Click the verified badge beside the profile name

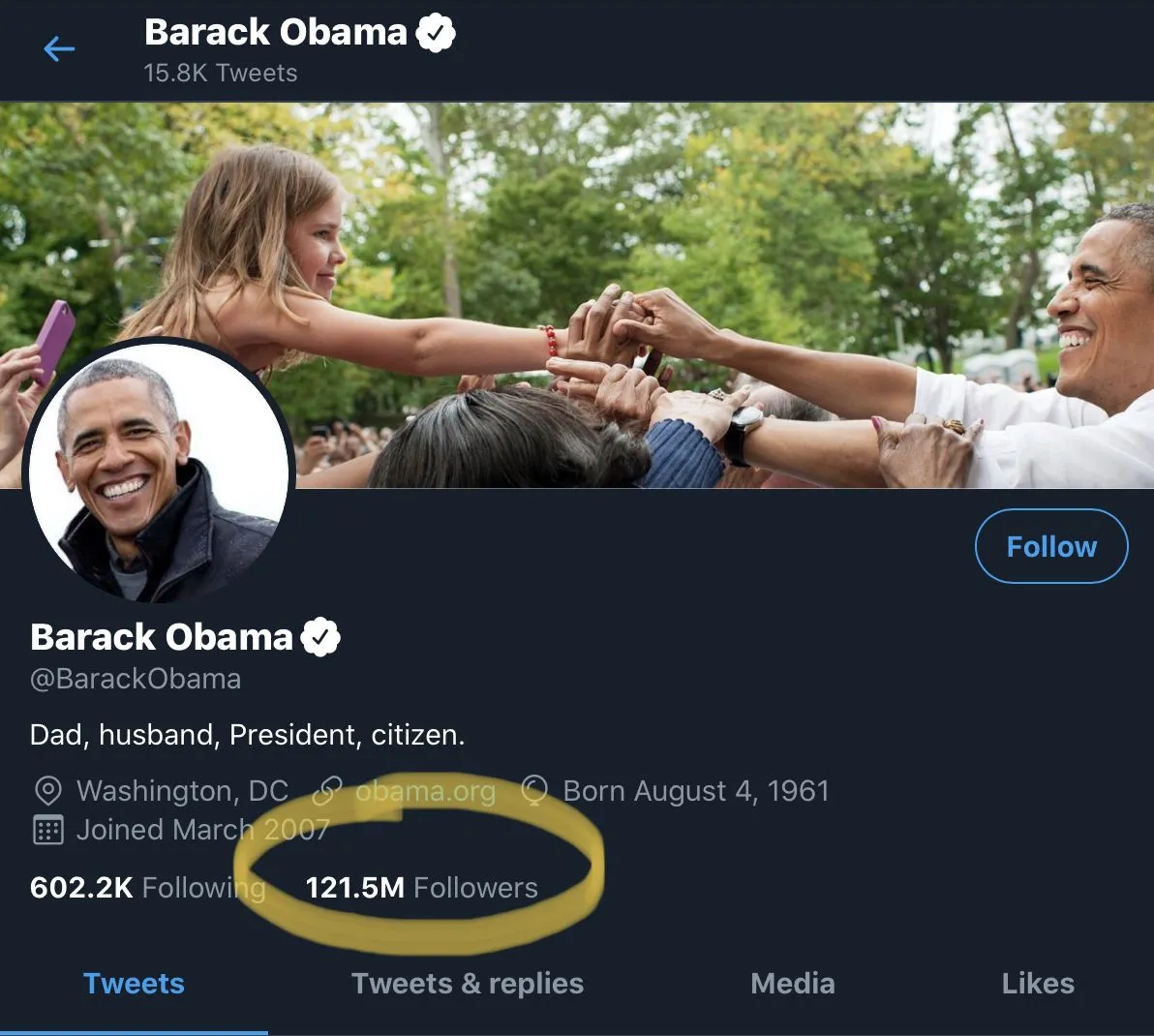click(320, 637)
